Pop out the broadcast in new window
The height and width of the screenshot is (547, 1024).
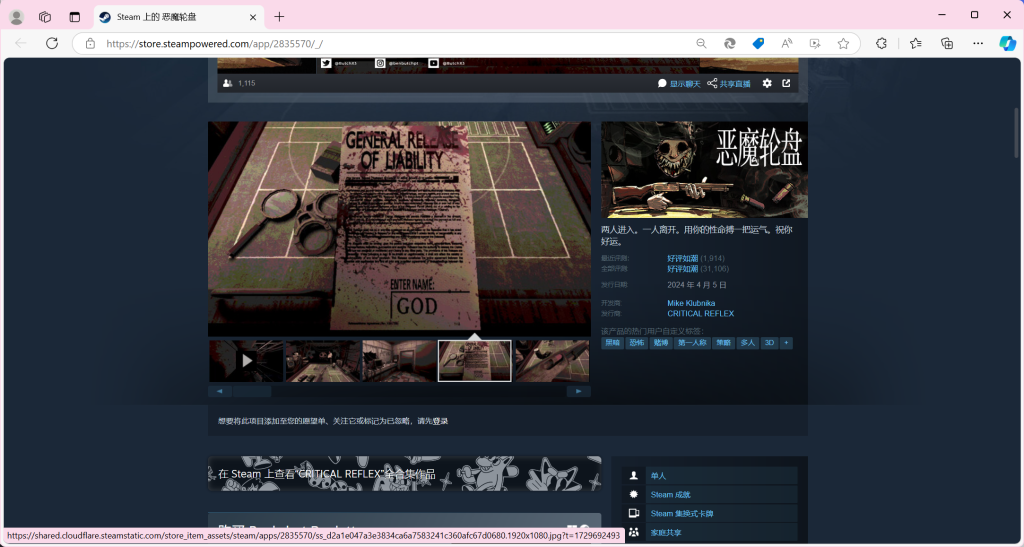[x=786, y=84]
